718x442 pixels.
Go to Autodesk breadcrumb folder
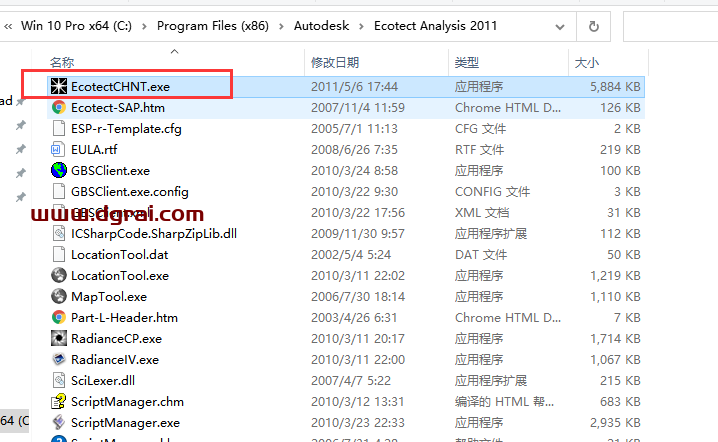pyautogui.click(x=321, y=26)
